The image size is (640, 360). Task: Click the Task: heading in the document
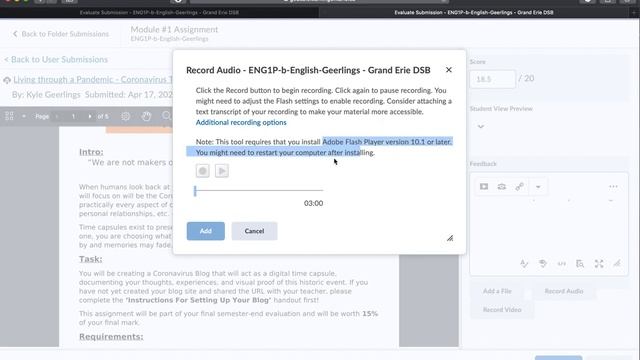(x=91, y=259)
